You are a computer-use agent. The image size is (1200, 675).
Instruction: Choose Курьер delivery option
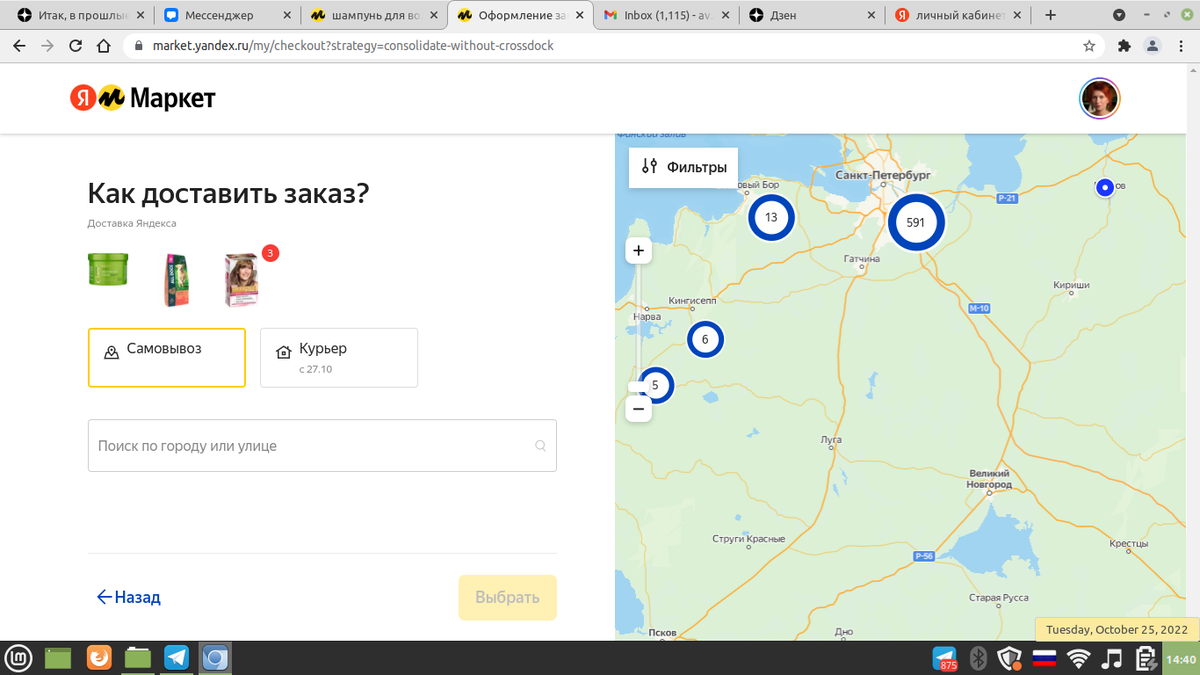pos(339,357)
